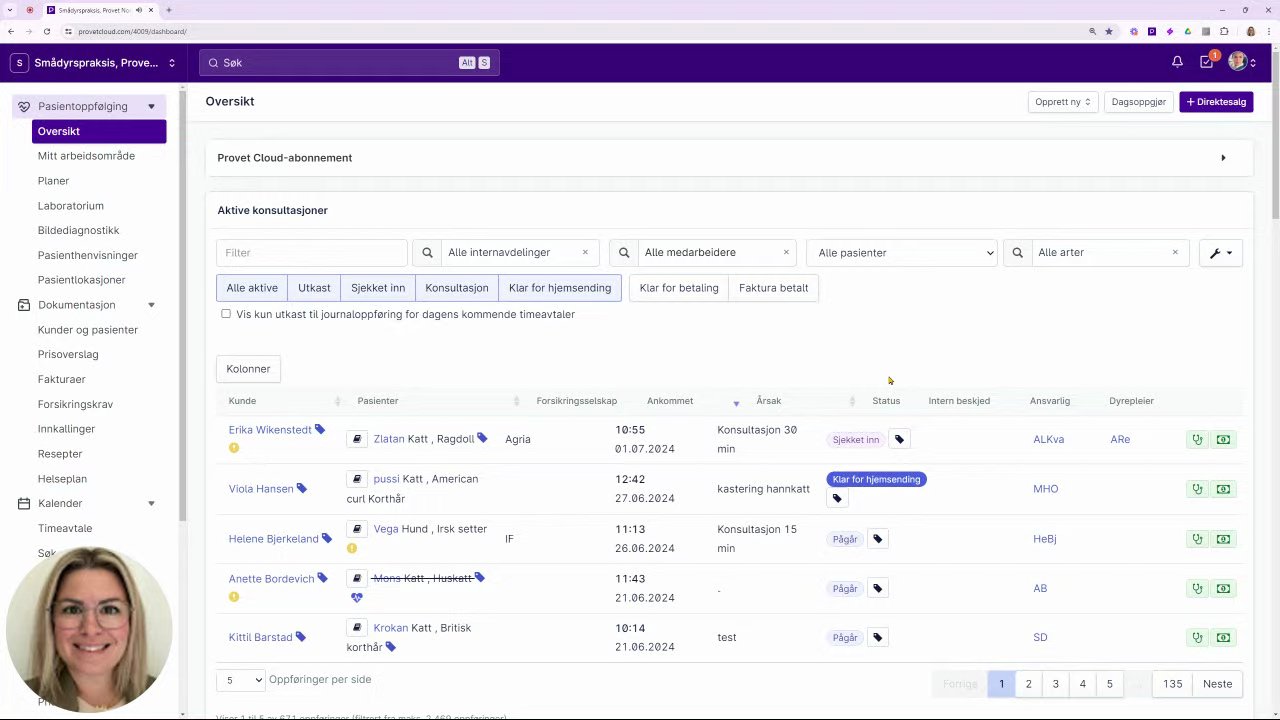Select the Faktura betalt filter tab
The width and height of the screenshot is (1280, 720).
pyautogui.click(x=773, y=288)
